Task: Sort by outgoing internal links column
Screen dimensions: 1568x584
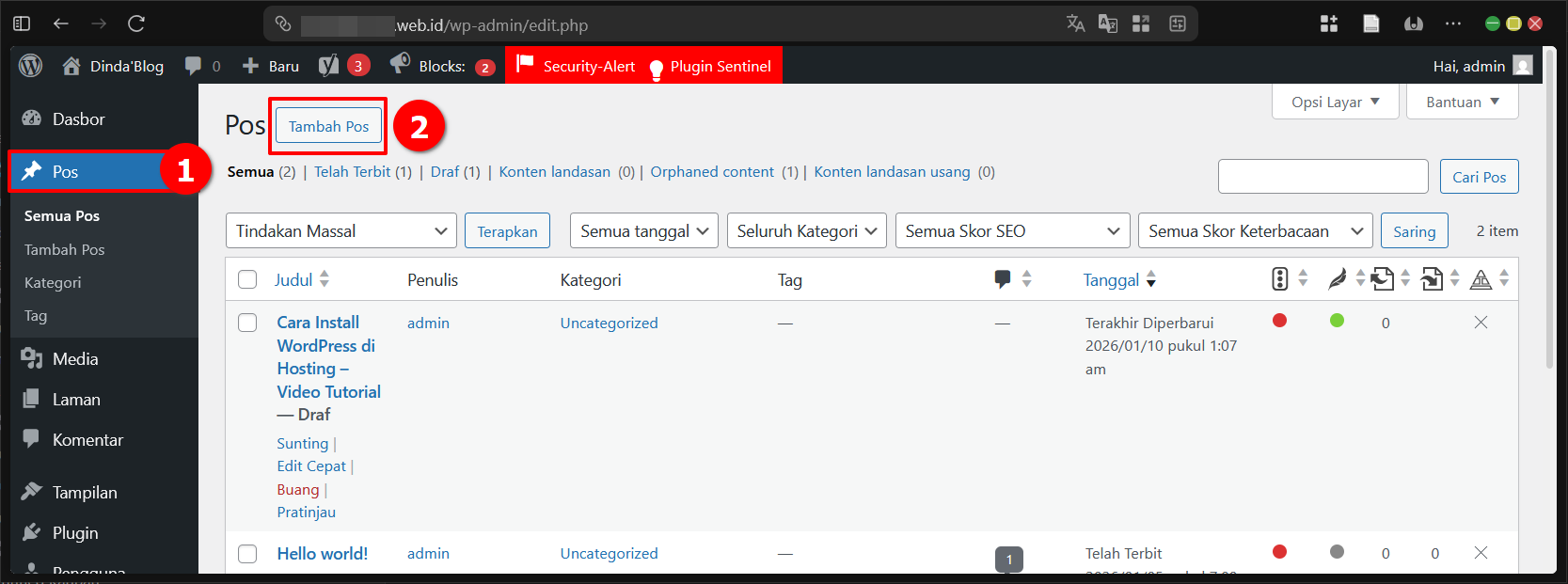Action: [1390, 278]
